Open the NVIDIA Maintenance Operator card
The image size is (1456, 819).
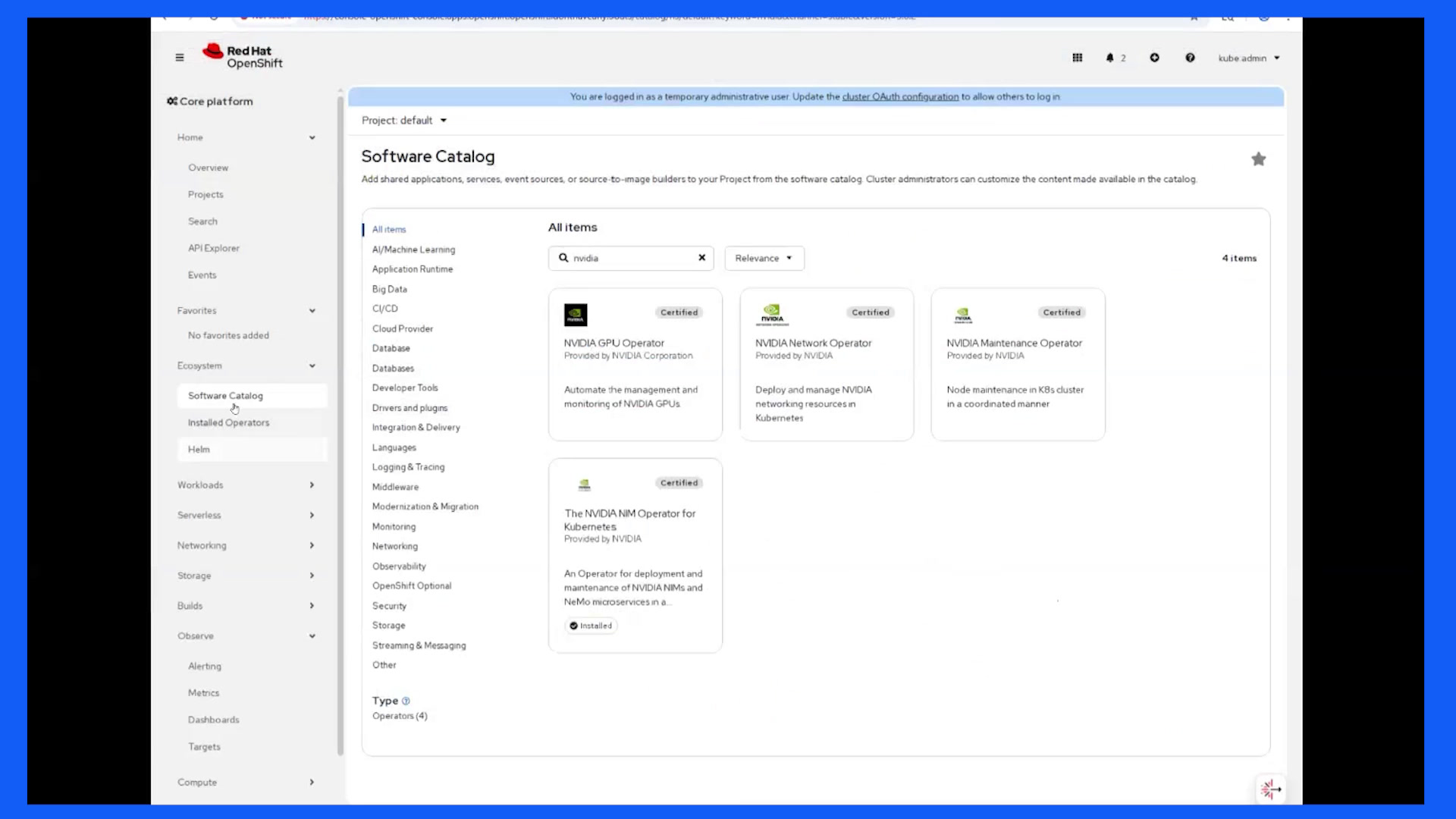pos(1018,364)
